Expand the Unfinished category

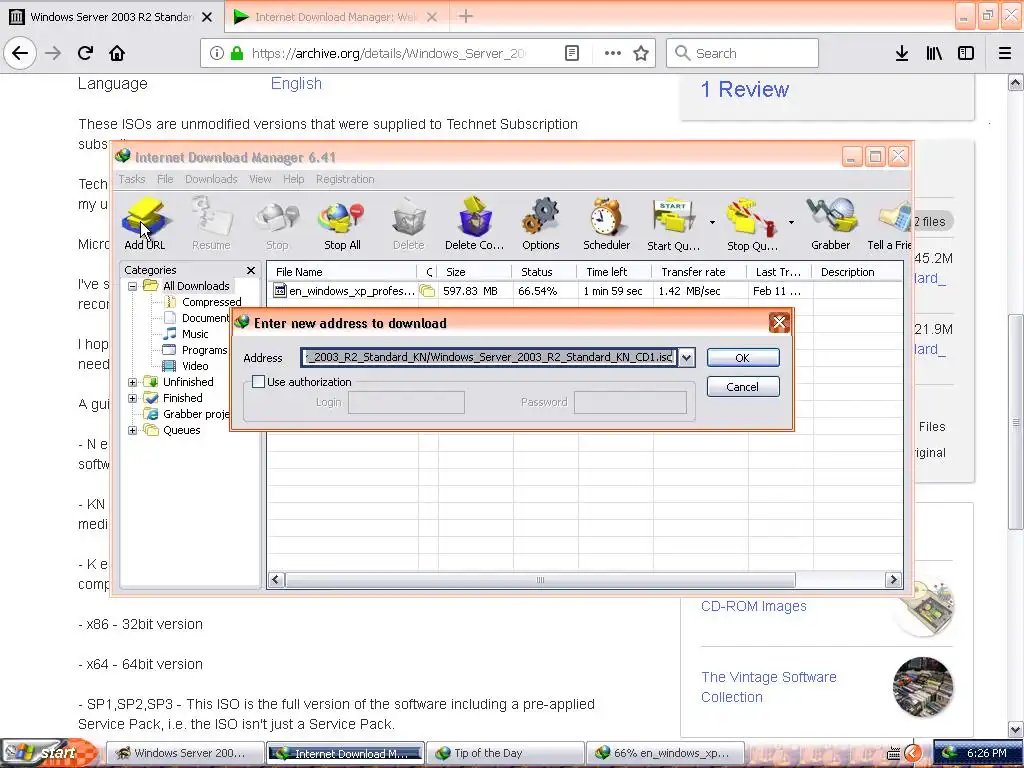(133, 382)
